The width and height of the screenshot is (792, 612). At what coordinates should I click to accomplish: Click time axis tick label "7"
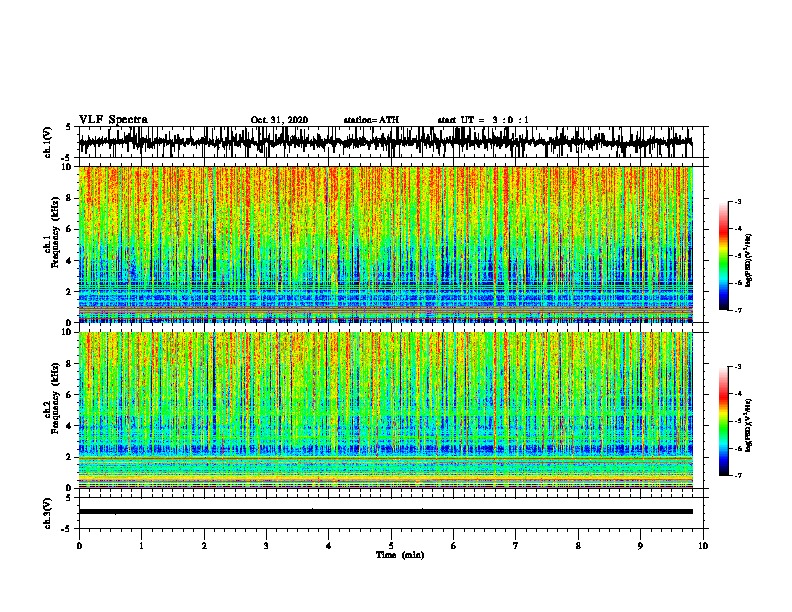click(516, 546)
